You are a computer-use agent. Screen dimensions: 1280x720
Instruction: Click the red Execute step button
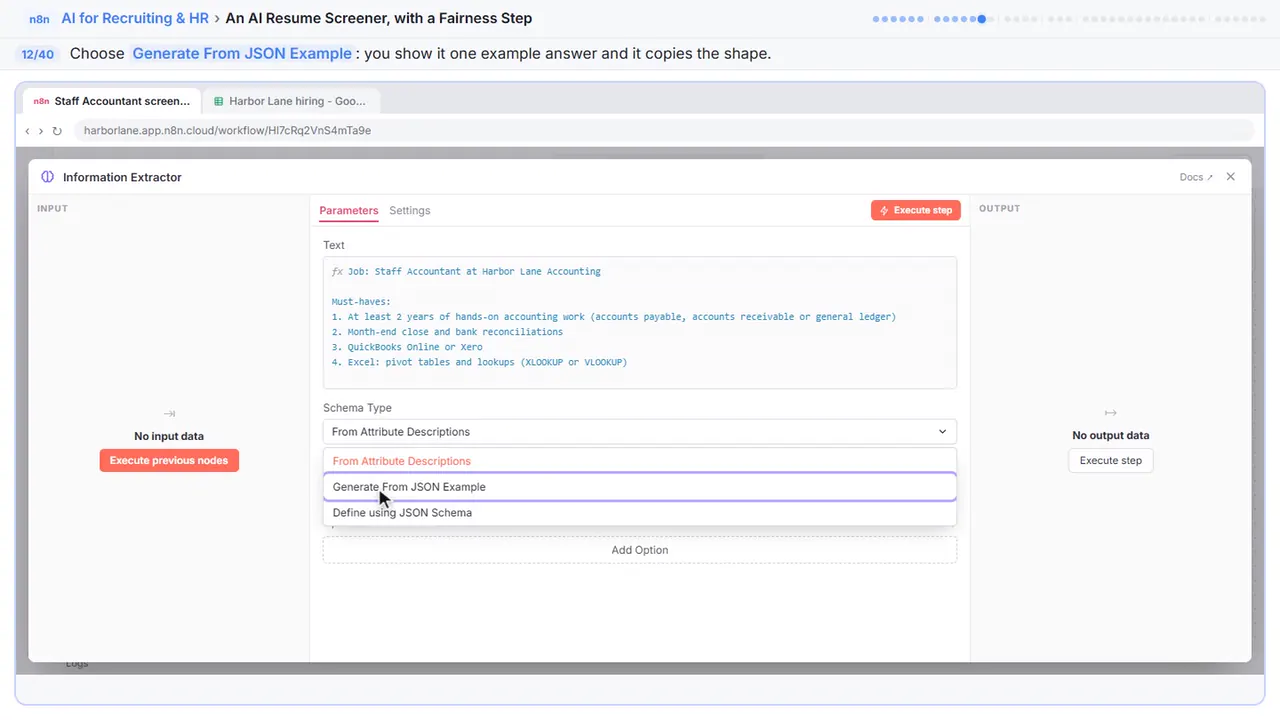click(x=916, y=211)
